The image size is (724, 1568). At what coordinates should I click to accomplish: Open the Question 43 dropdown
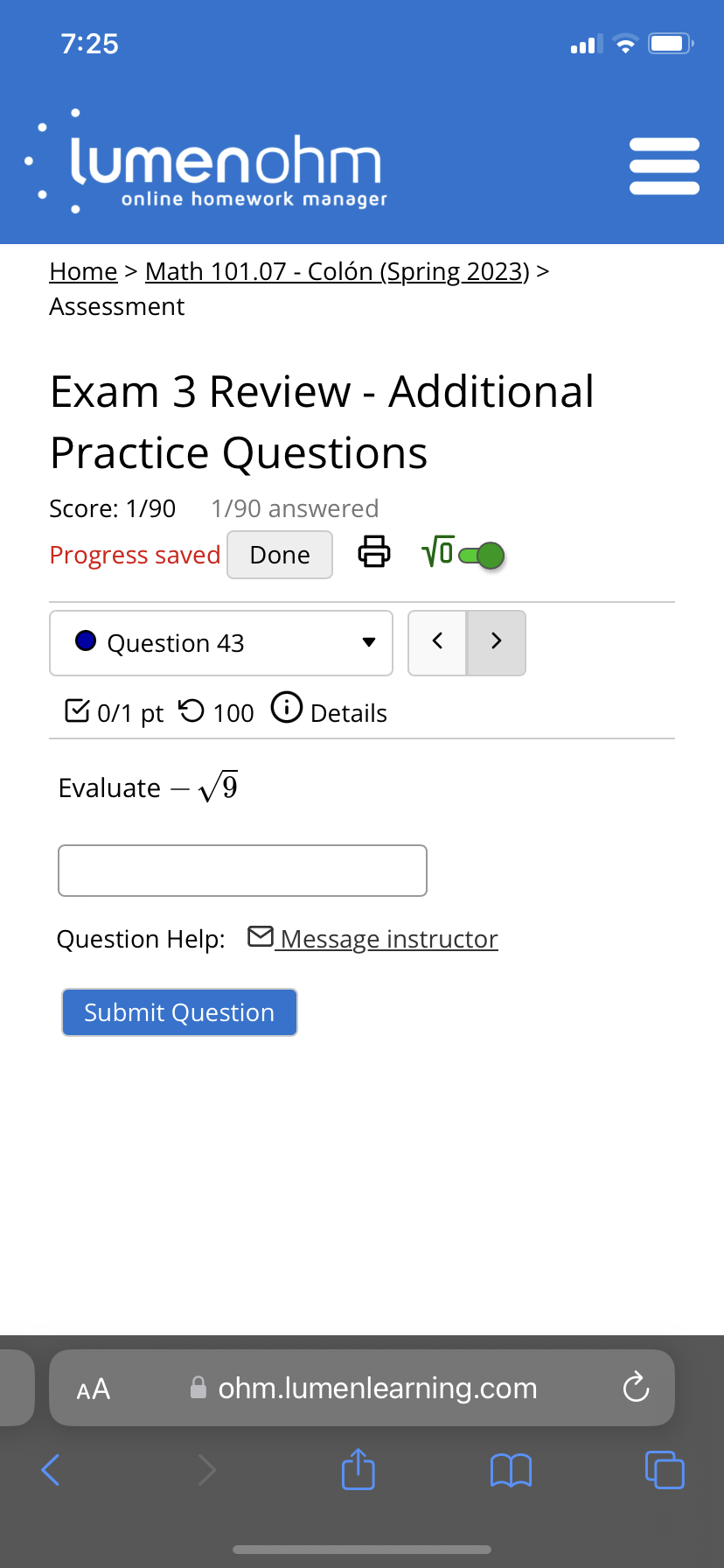pyautogui.click(x=220, y=642)
